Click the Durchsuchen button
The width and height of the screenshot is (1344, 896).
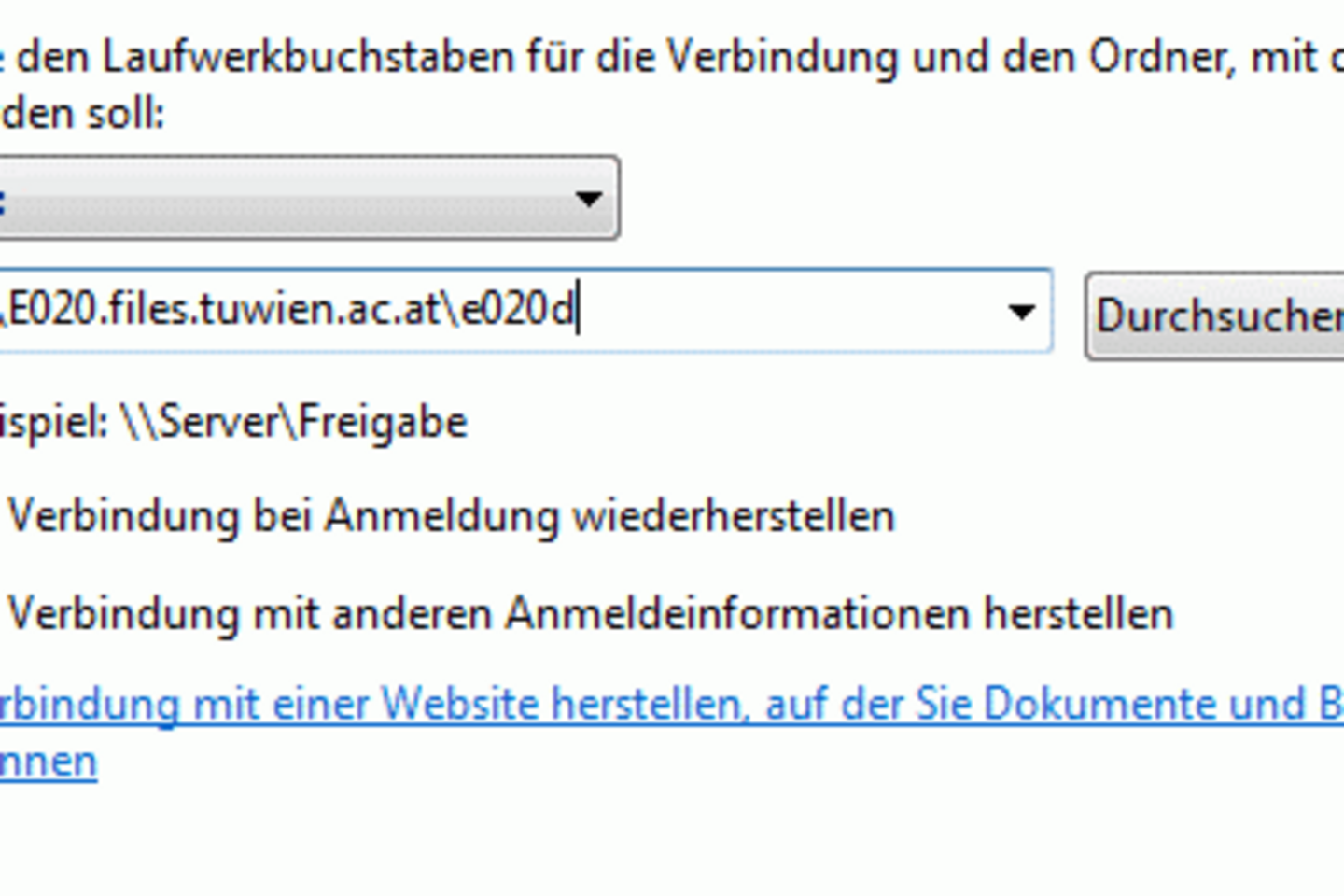coord(1214,315)
